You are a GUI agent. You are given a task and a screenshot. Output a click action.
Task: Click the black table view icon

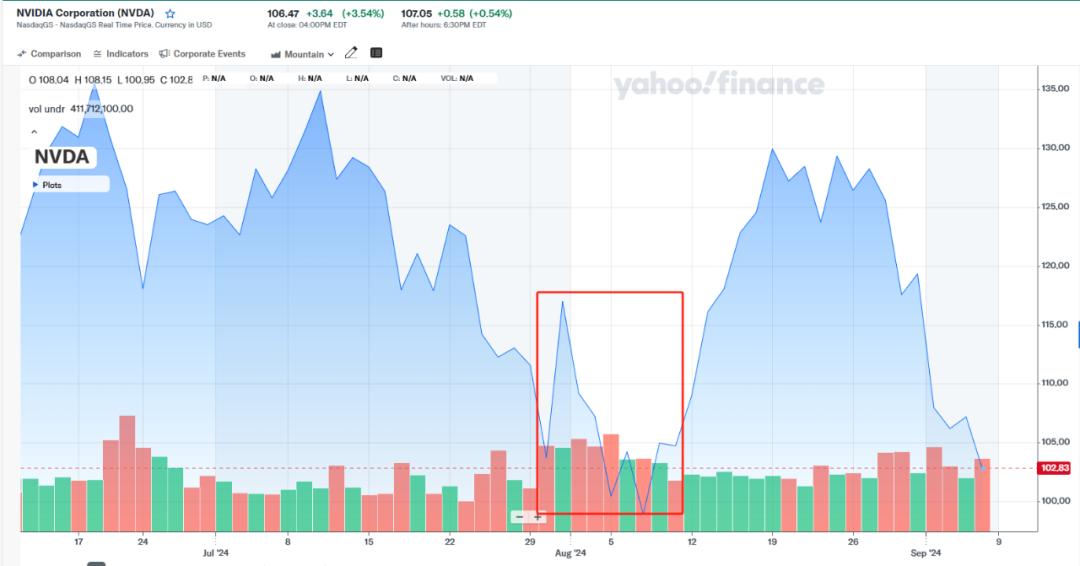377,53
